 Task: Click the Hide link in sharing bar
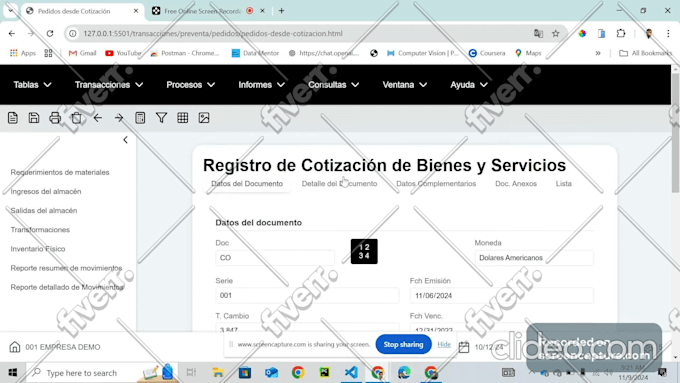(444, 344)
